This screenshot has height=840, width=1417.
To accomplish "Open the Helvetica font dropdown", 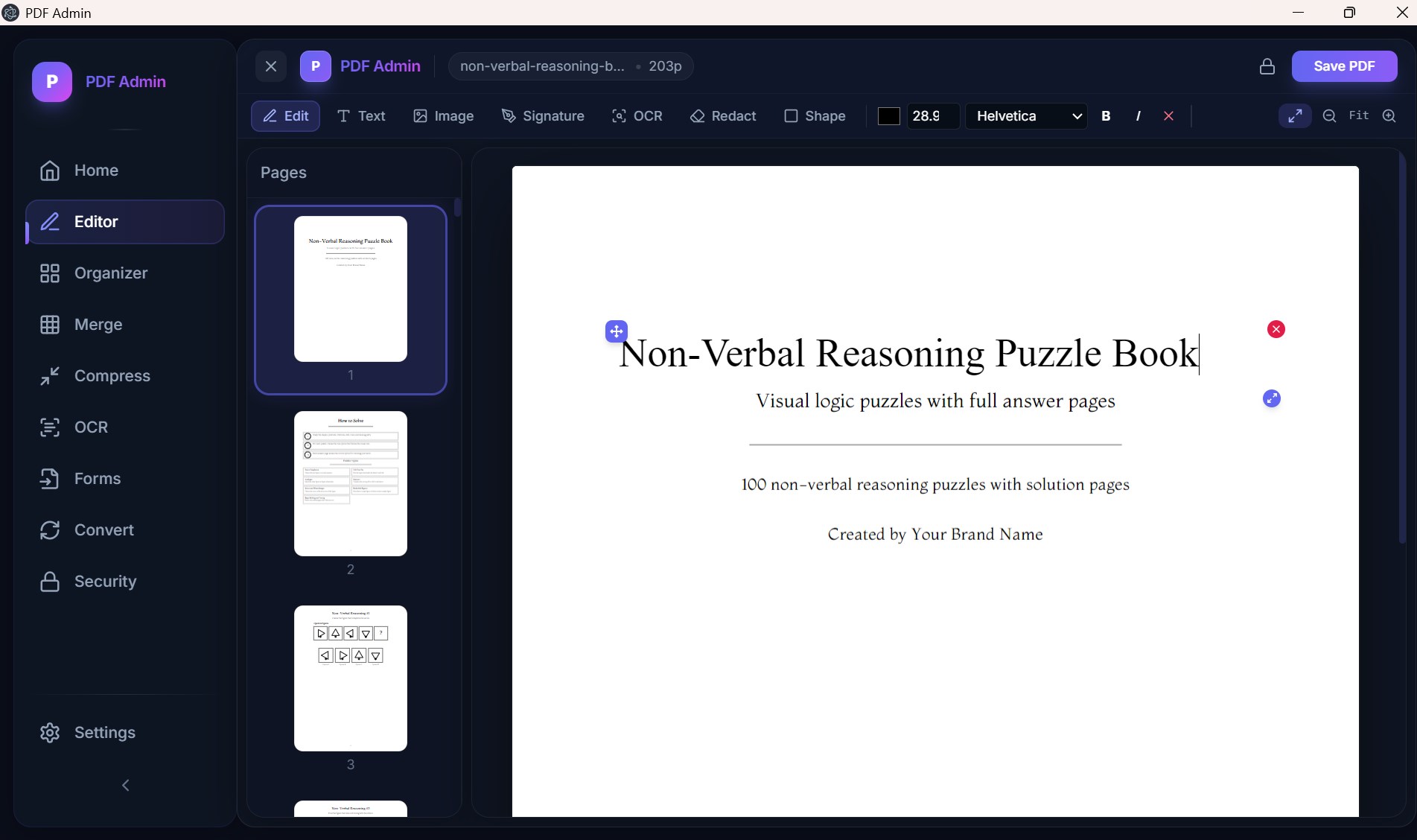I will 1027,116.
